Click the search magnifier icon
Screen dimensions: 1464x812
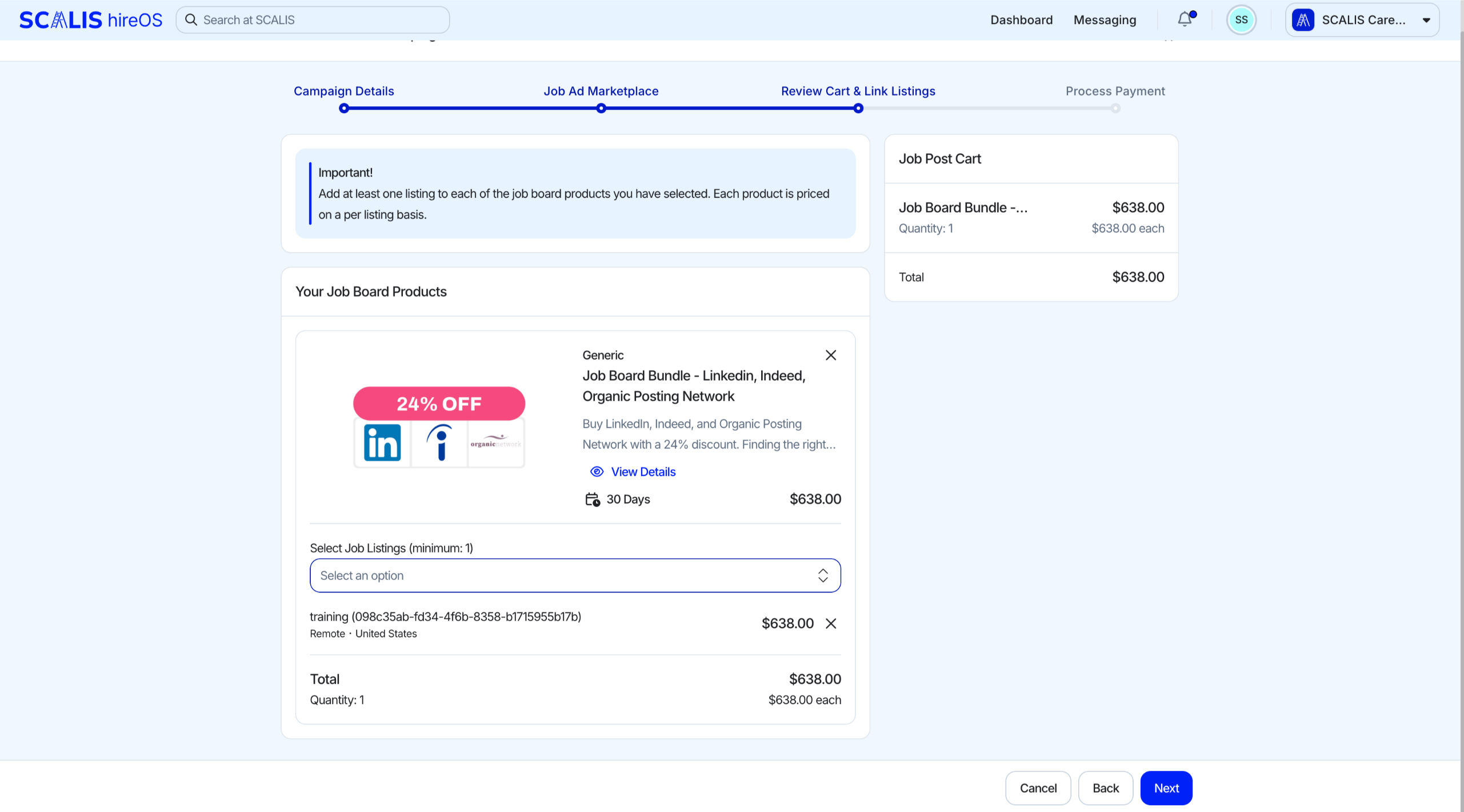191,20
